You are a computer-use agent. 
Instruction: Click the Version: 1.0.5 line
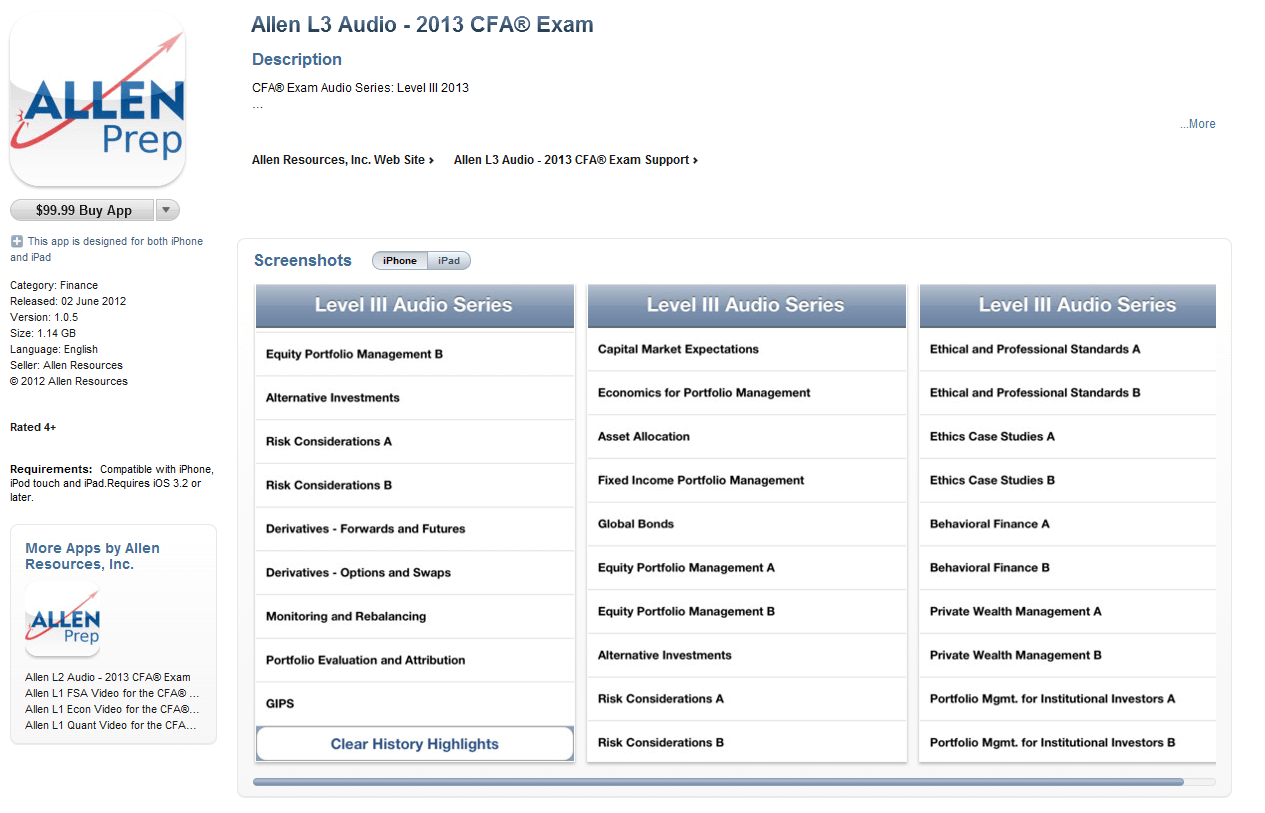click(44, 317)
